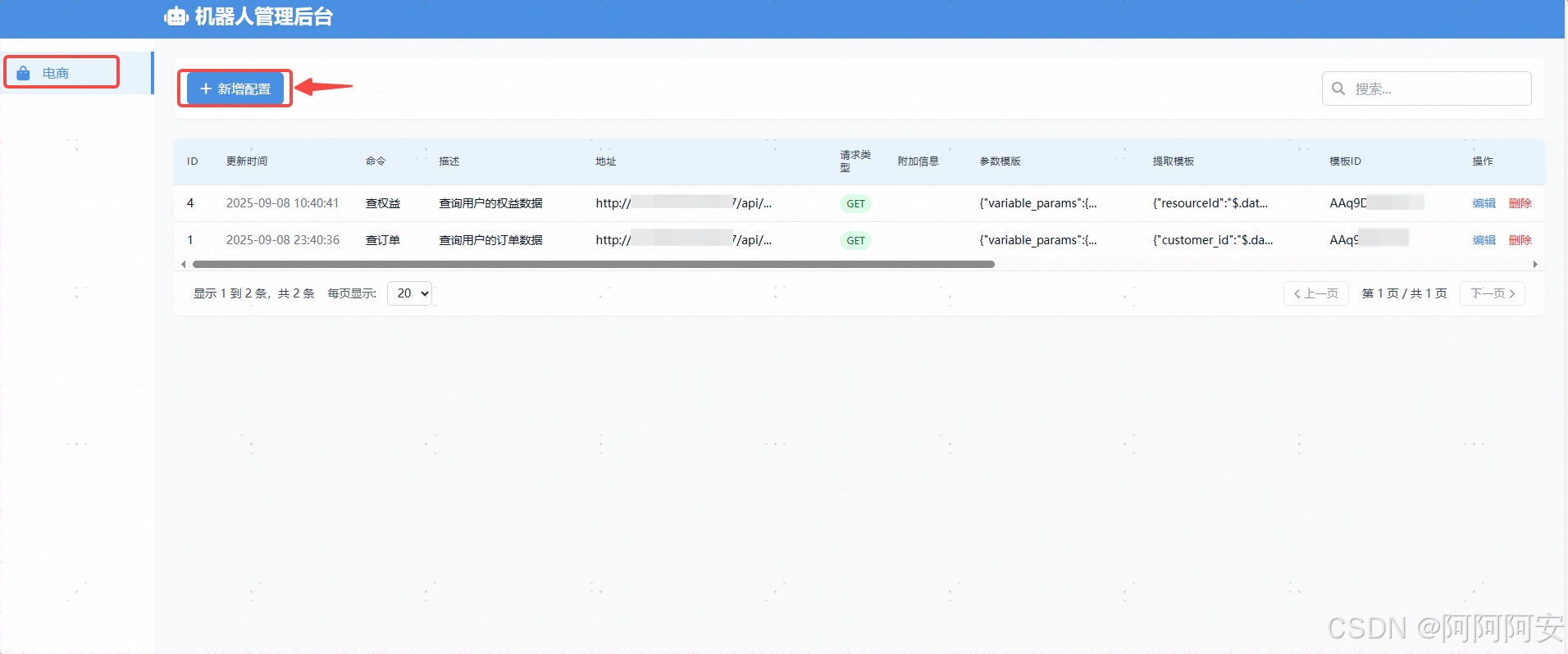The width and height of the screenshot is (1568, 654).
Task: Click the address cell in the 查权益 row
Action: (x=684, y=203)
